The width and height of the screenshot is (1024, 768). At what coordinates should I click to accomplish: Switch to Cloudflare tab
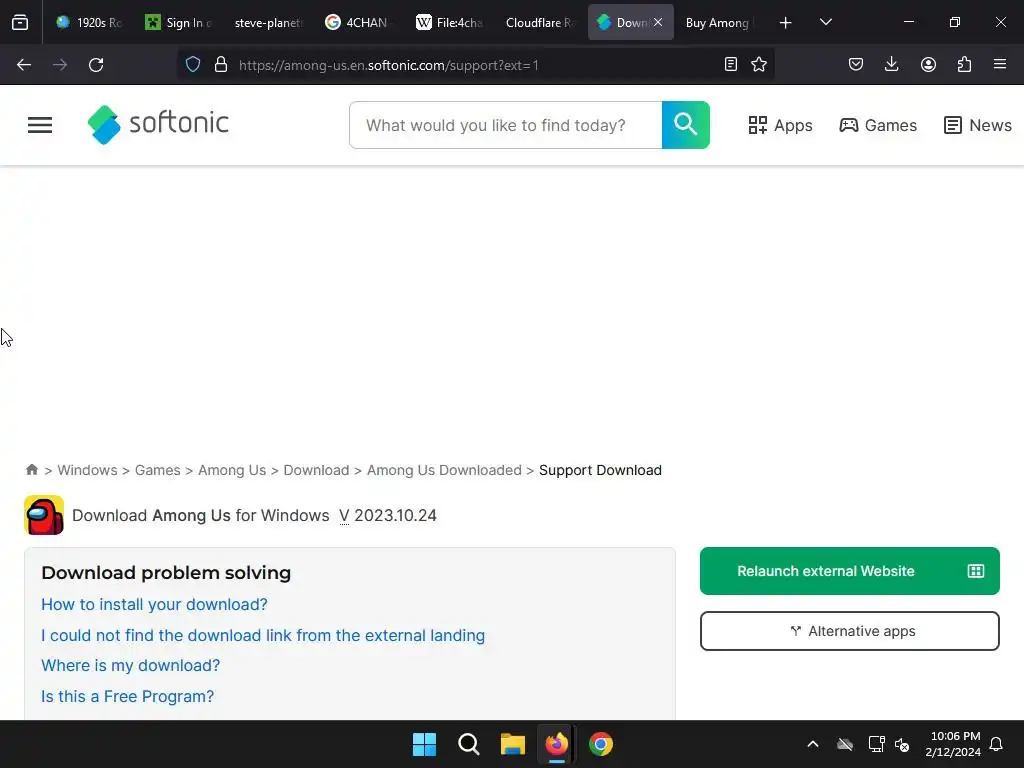click(539, 22)
